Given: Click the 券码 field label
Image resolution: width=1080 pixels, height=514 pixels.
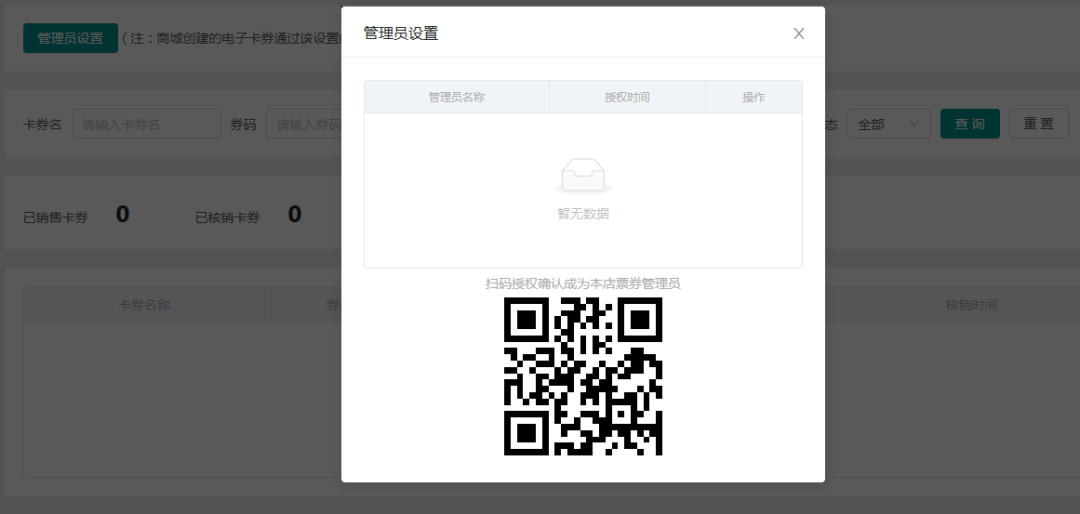Looking at the screenshot, I should pos(243,125).
